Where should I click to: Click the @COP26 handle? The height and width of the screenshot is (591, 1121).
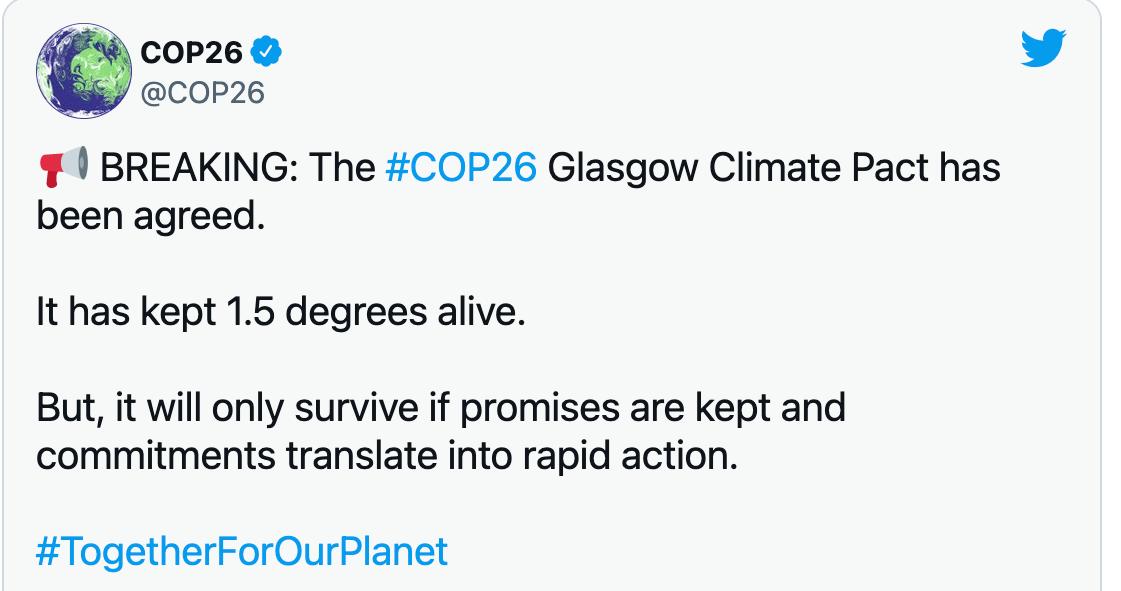[x=204, y=93]
